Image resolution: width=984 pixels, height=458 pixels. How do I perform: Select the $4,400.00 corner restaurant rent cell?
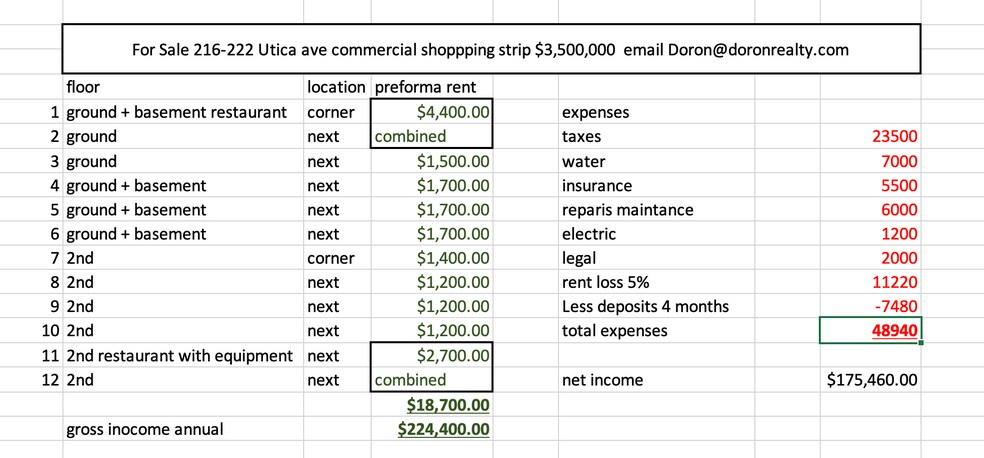pyautogui.click(x=432, y=112)
